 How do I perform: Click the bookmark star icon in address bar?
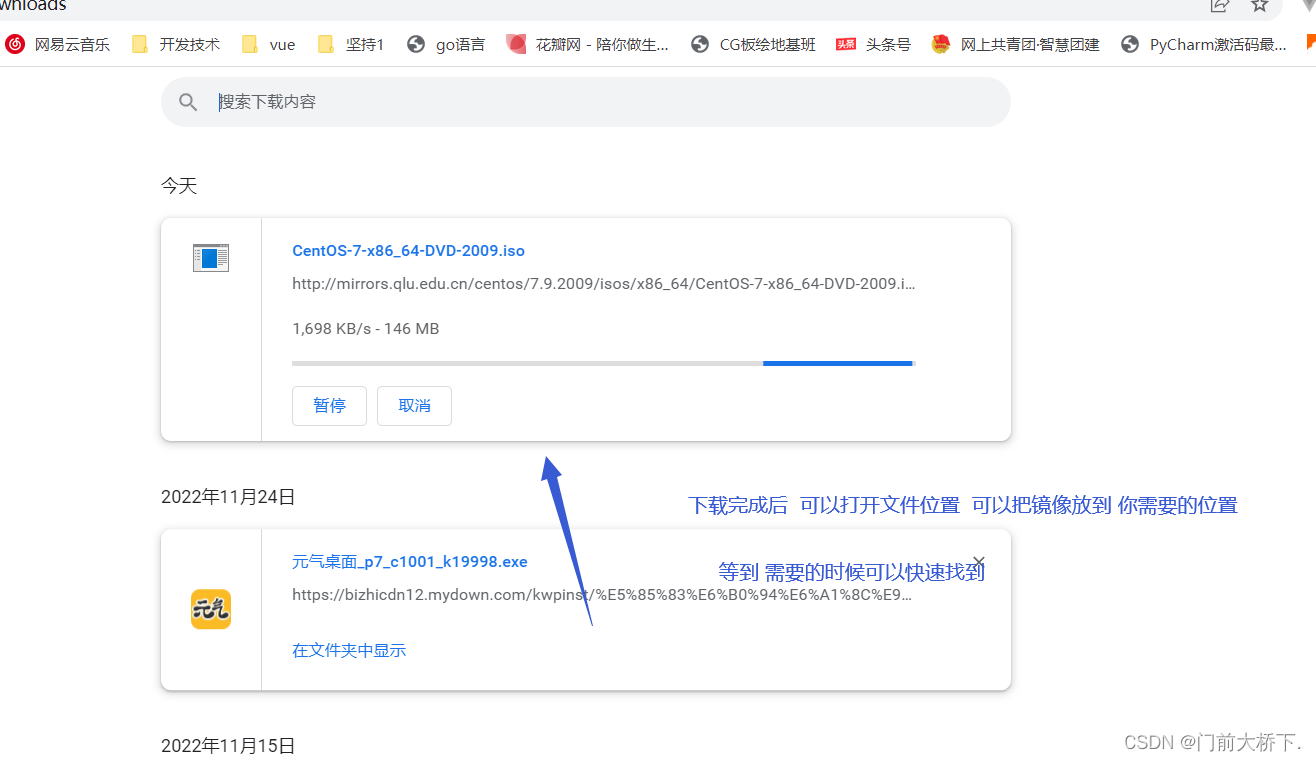[x=1260, y=5]
